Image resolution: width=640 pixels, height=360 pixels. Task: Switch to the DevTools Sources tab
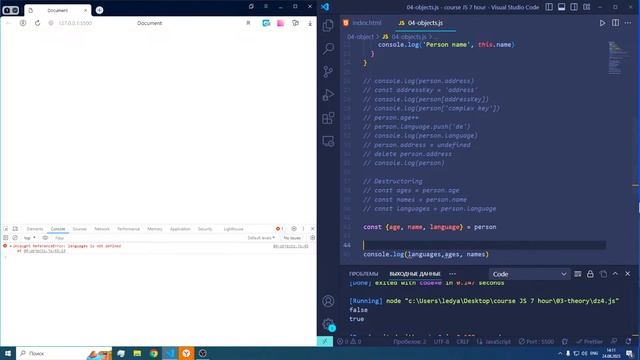80,229
